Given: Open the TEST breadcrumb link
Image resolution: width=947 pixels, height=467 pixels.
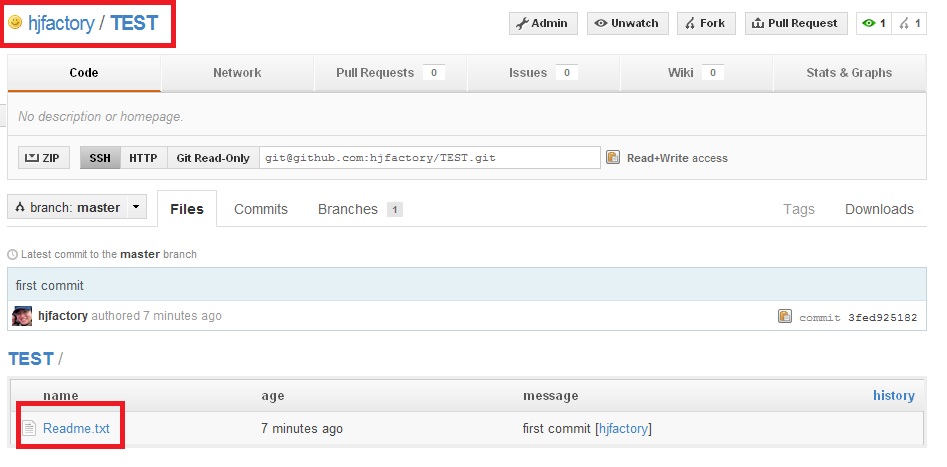Looking at the screenshot, I should (31, 359).
